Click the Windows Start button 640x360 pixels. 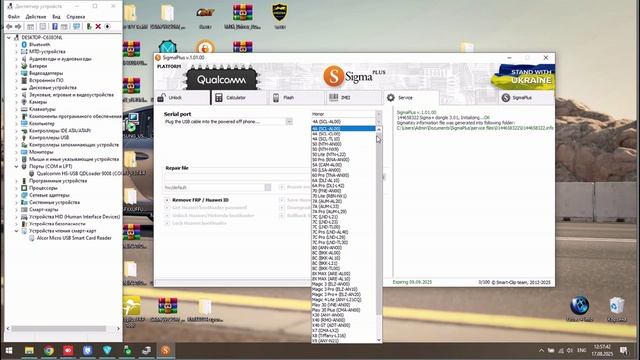9,351
